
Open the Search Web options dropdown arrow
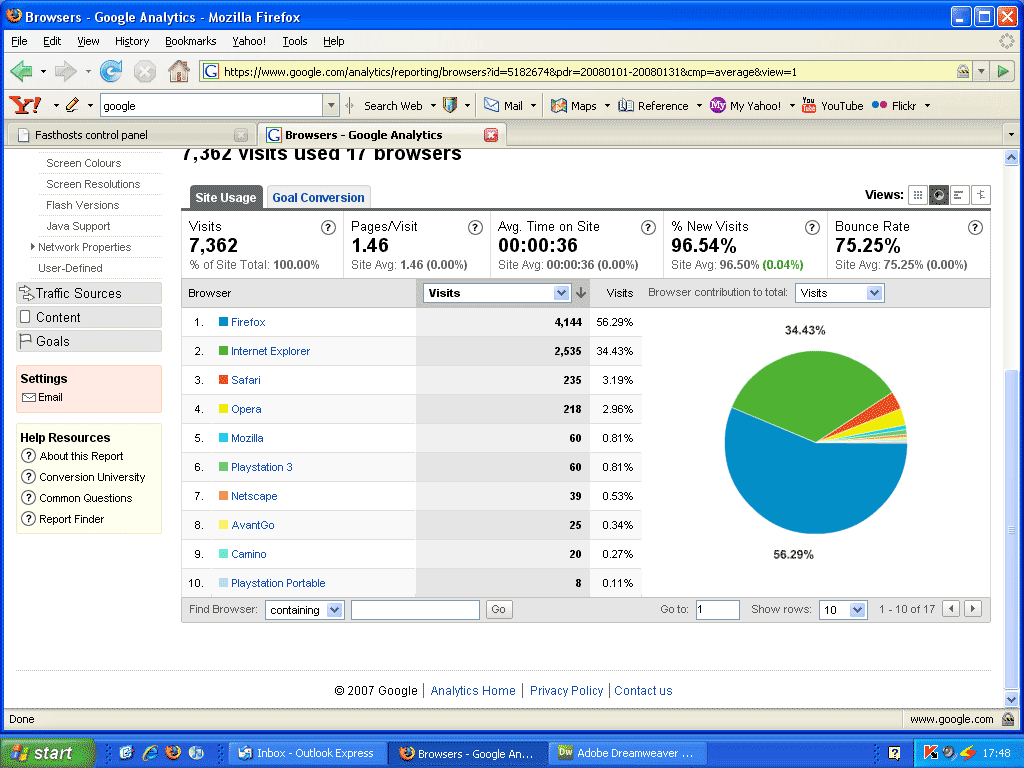(433, 106)
